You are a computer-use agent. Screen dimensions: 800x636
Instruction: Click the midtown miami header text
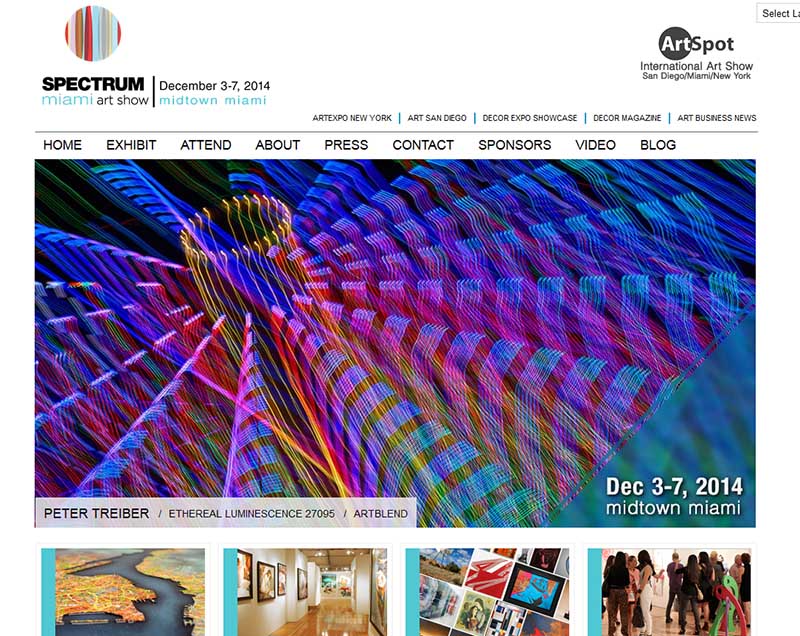tap(213, 100)
